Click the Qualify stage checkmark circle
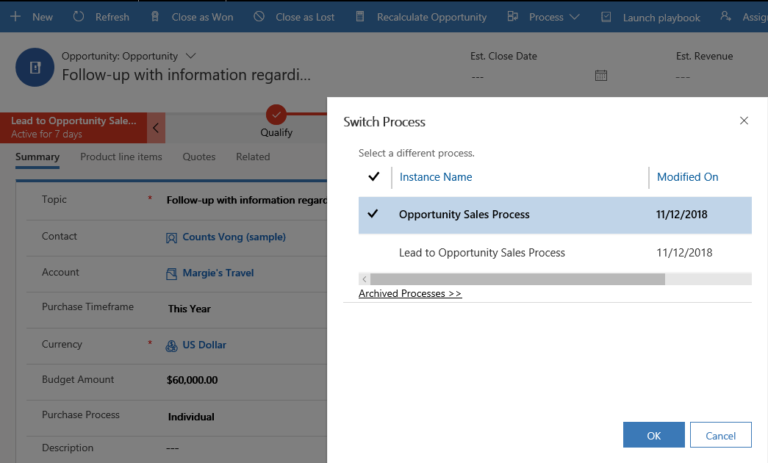 click(276, 114)
